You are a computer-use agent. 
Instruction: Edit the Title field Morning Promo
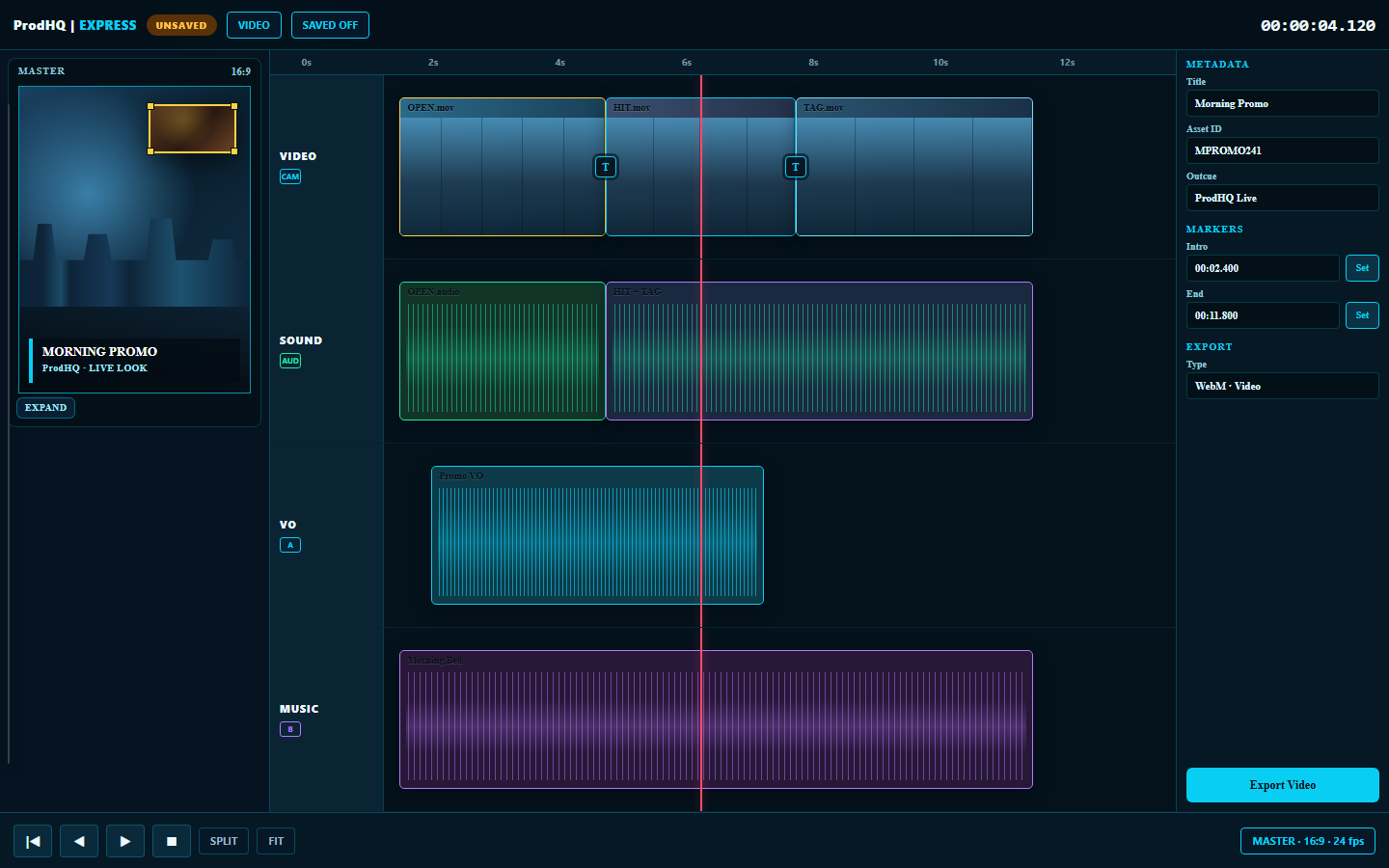(1283, 103)
